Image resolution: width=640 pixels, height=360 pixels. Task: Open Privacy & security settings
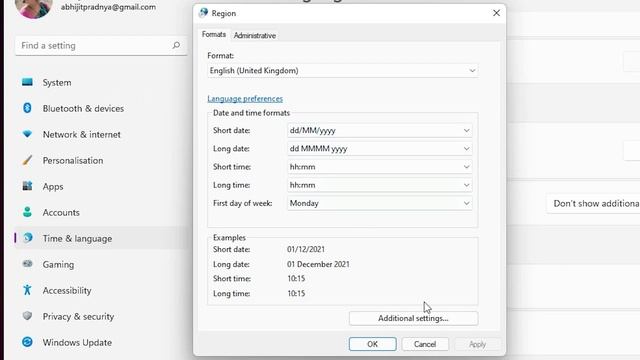[x=101, y=316]
